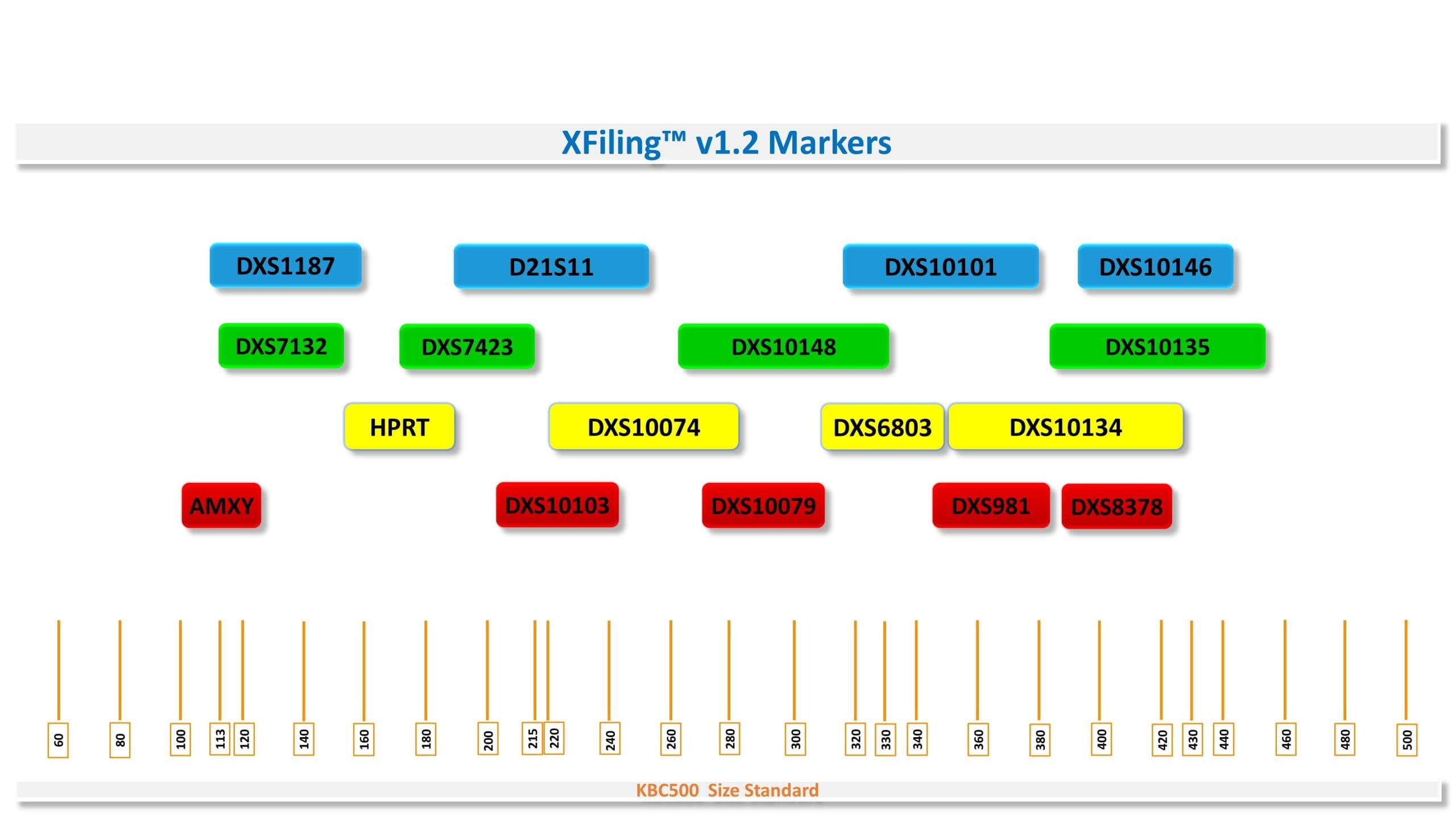Select the green DXS10135 box
Screen dimensions: 1456x819
tap(1157, 347)
